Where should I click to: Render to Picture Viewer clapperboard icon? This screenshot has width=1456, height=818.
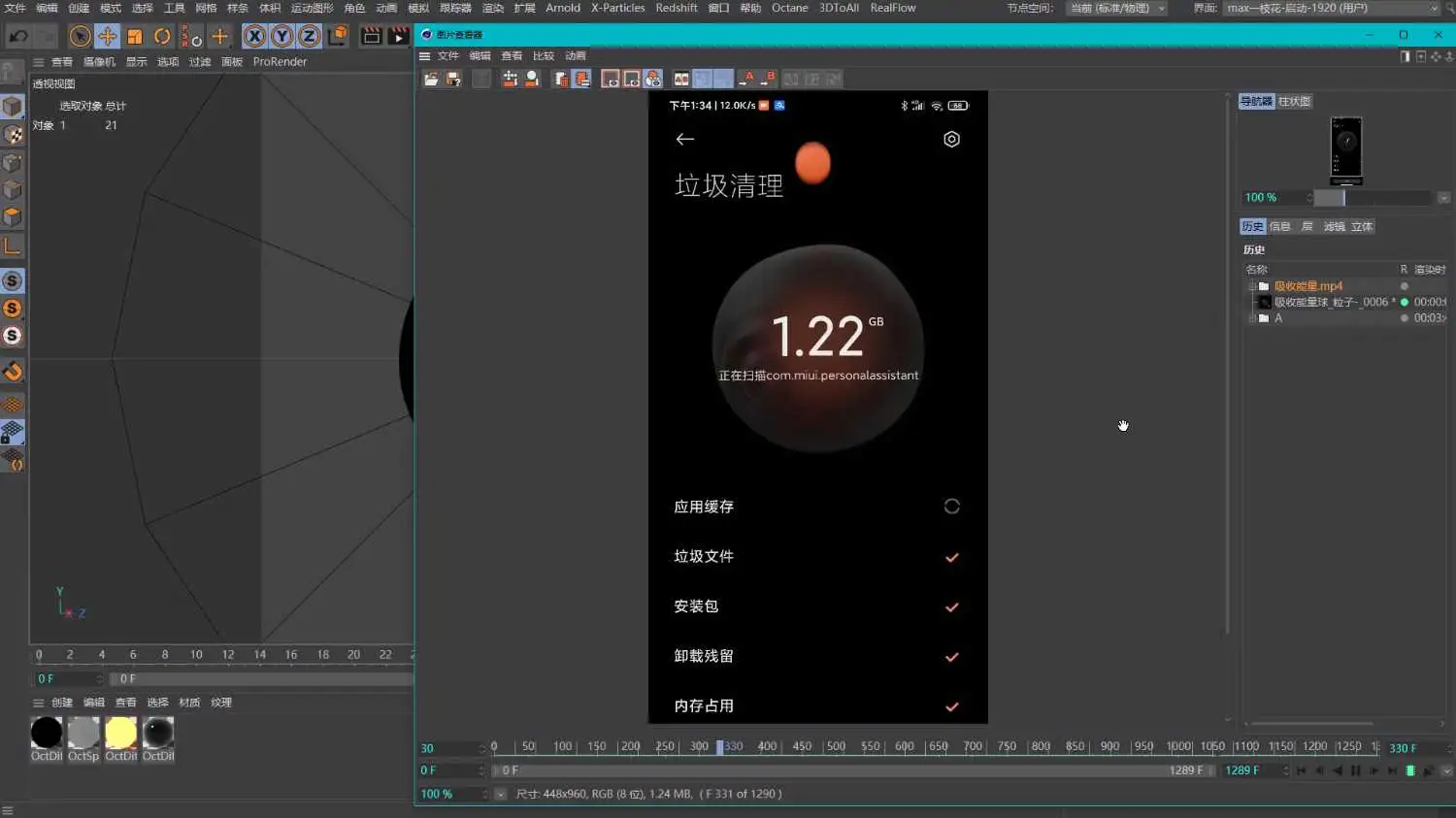398,37
